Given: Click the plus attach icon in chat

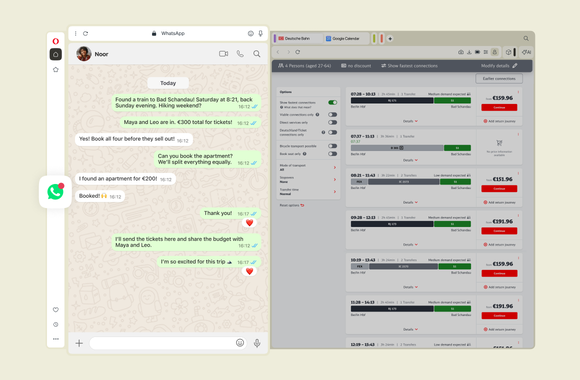Looking at the screenshot, I should tap(79, 343).
